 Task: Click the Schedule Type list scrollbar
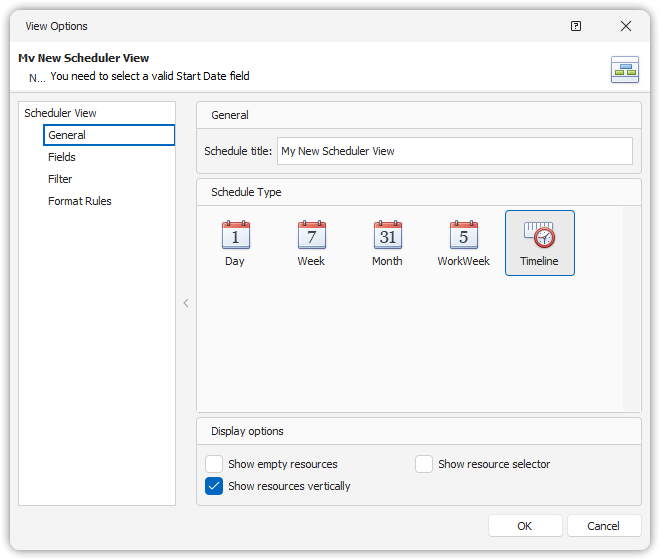(631, 308)
